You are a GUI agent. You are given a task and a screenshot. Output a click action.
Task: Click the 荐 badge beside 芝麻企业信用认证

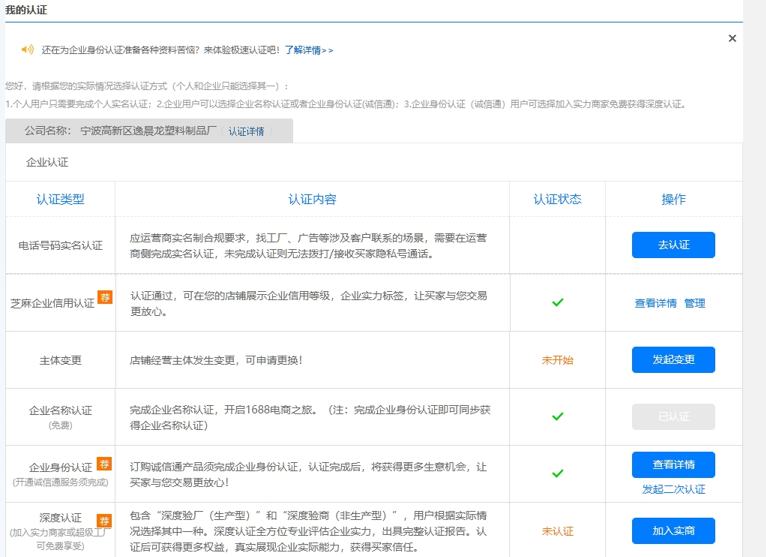105,297
